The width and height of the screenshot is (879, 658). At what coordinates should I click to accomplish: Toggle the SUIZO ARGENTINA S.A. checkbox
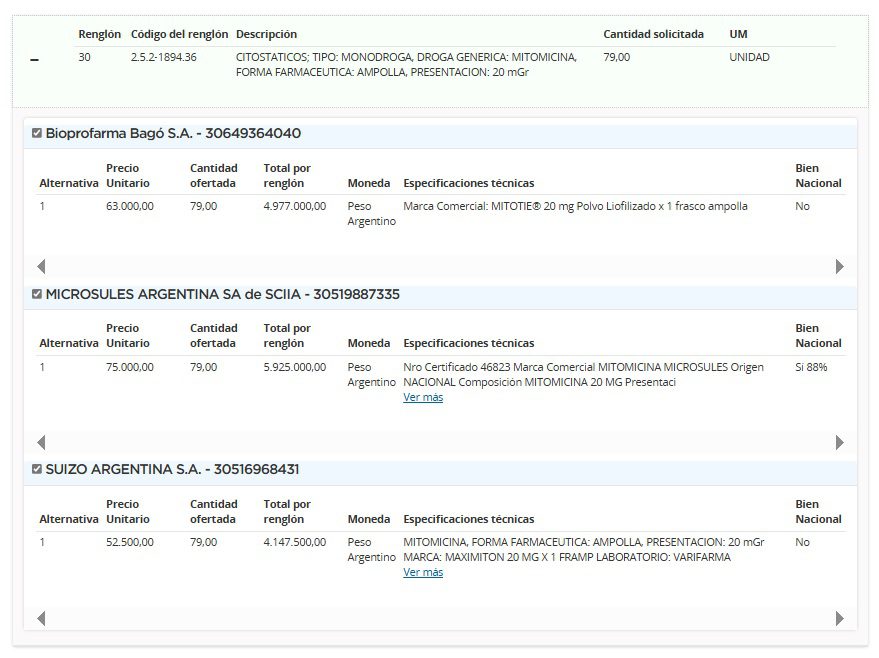click(37, 469)
